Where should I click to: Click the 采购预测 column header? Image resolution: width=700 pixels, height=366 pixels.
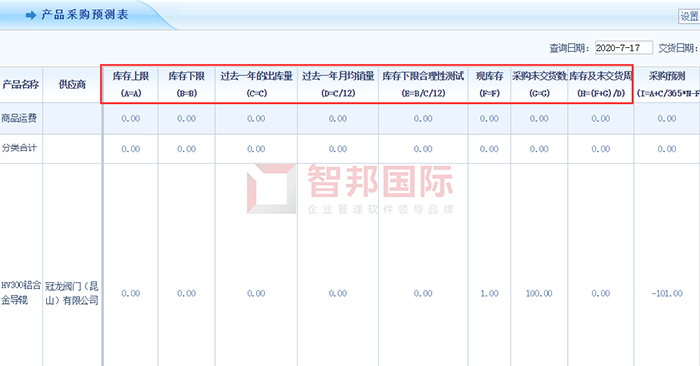tap(667, 84)
